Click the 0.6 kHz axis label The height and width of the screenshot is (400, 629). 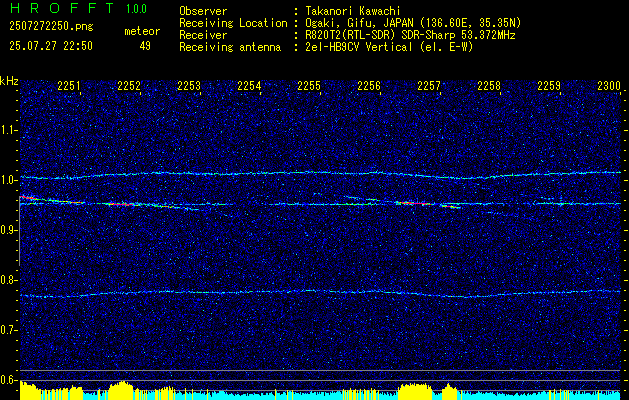point(9,380)
